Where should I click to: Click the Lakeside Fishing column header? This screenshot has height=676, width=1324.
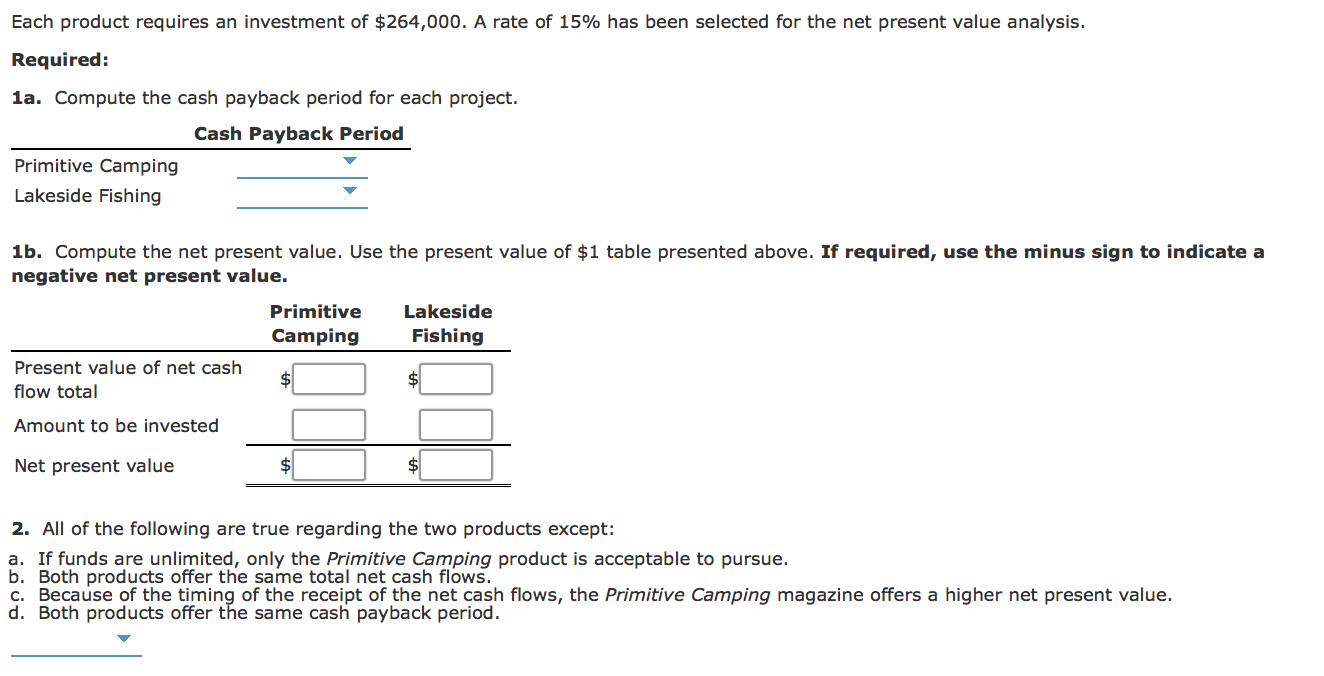[447, 323]
